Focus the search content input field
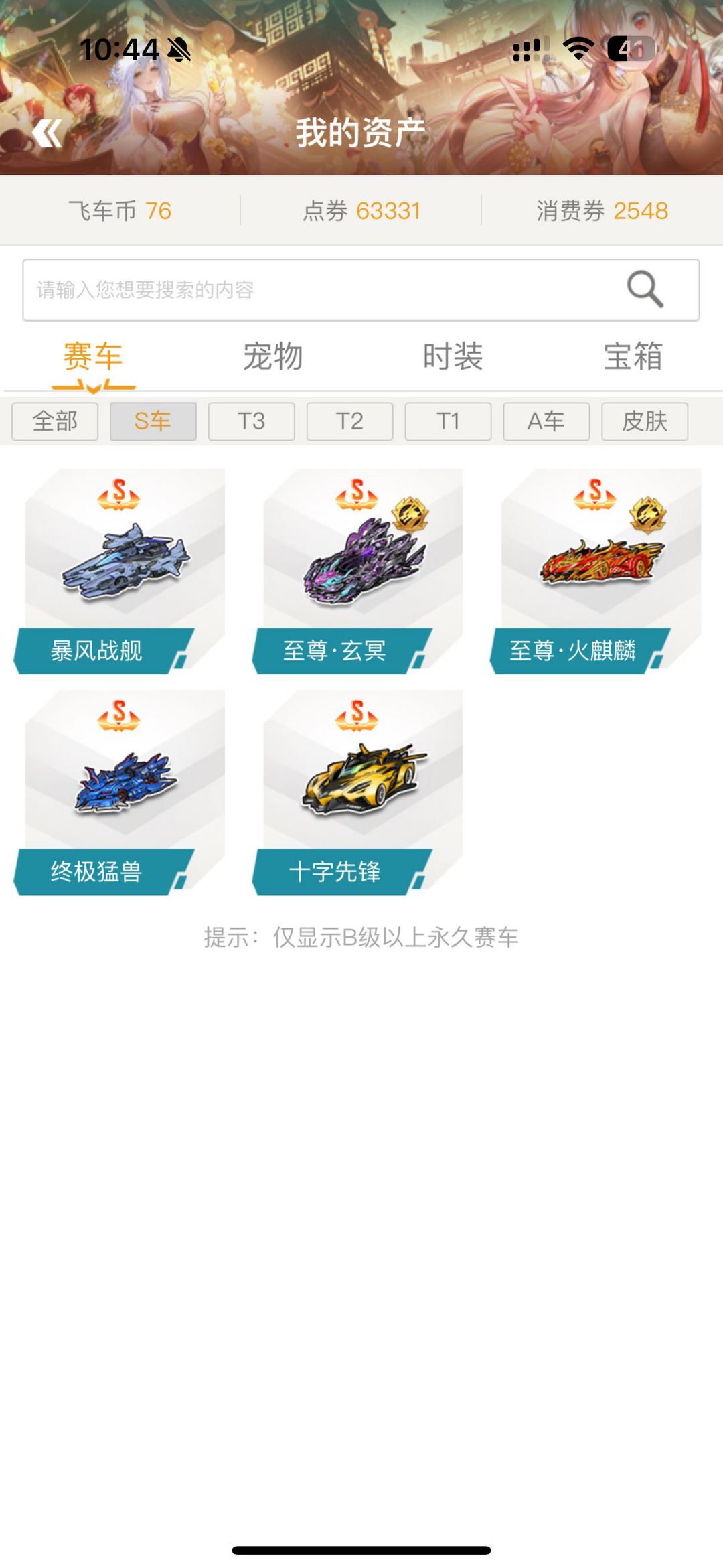The image size is (723, 1568). [x=361, y=290]
